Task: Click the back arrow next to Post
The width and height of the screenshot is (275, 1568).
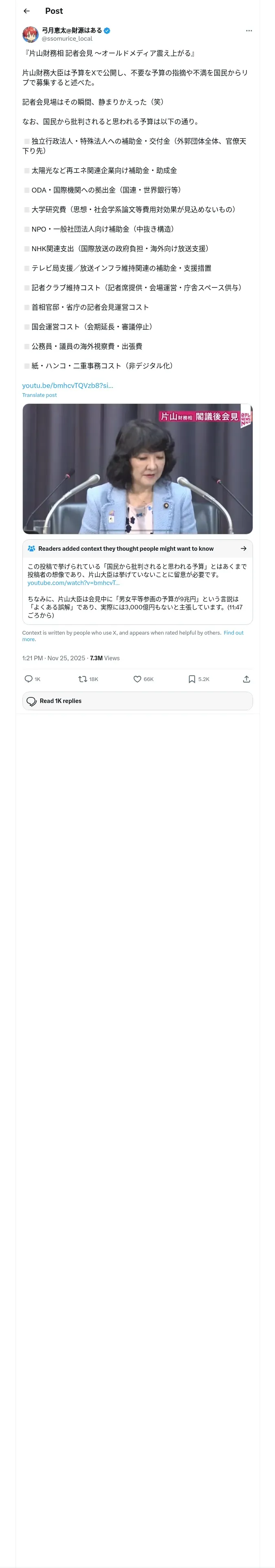Action: pyautogui.click(x=26, y=11)
